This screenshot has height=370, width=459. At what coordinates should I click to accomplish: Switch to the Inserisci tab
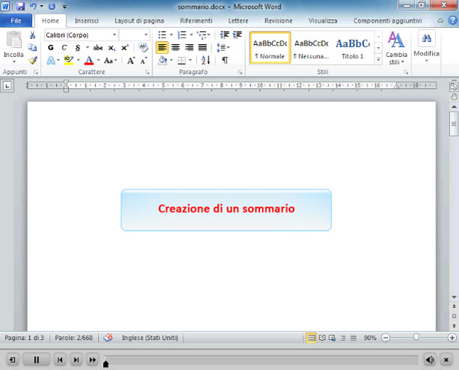click(x=87, y=21)
